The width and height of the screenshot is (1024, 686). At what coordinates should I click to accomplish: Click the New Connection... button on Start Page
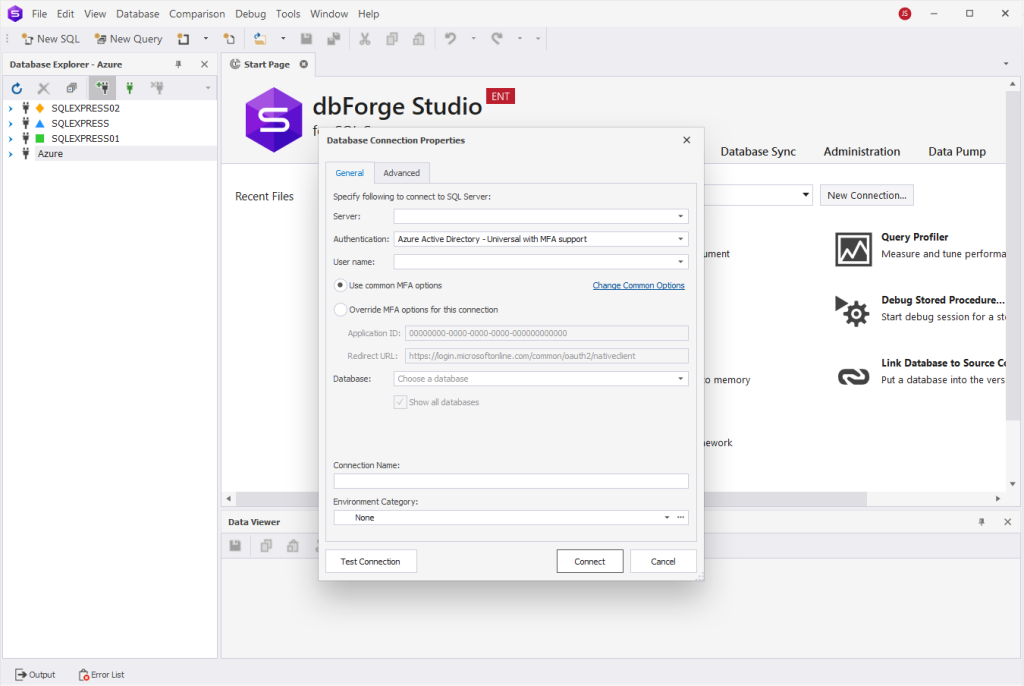867,195
